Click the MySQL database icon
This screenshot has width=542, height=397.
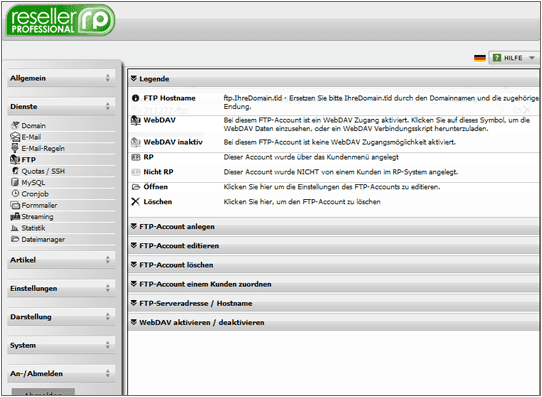click(15, 182)
